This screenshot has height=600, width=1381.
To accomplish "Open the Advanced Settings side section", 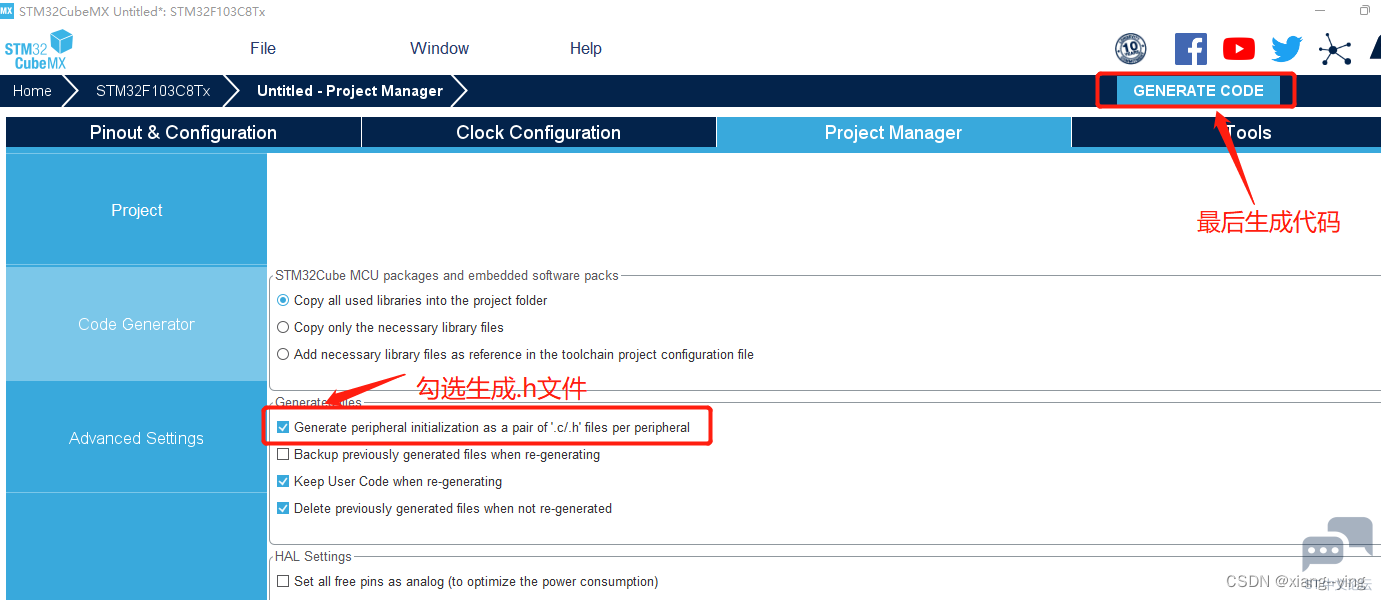I will pyautogui.click(x=136, y=438).
